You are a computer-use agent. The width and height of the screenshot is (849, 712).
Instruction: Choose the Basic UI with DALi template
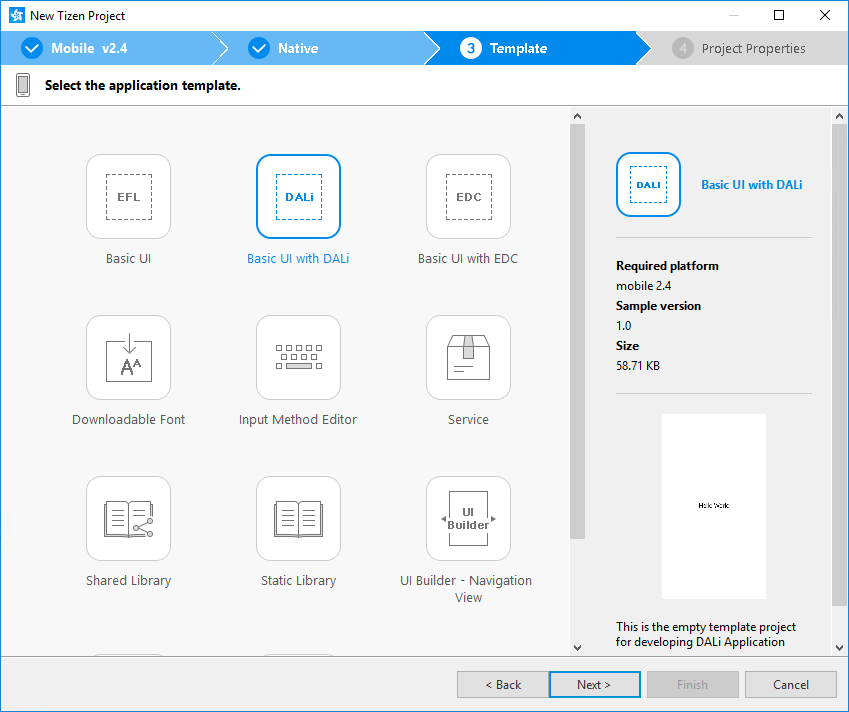pos(298,197)
